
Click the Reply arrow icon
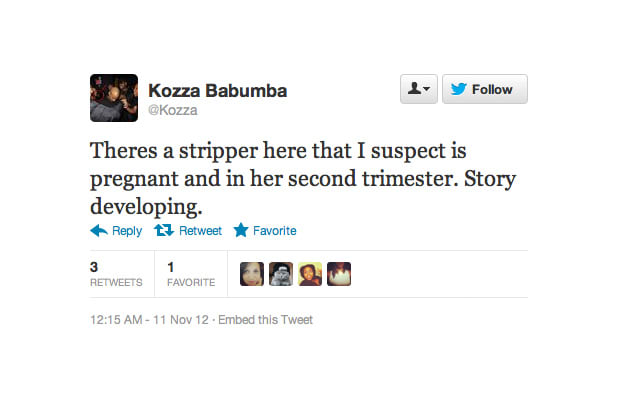(x=99, y=230)
